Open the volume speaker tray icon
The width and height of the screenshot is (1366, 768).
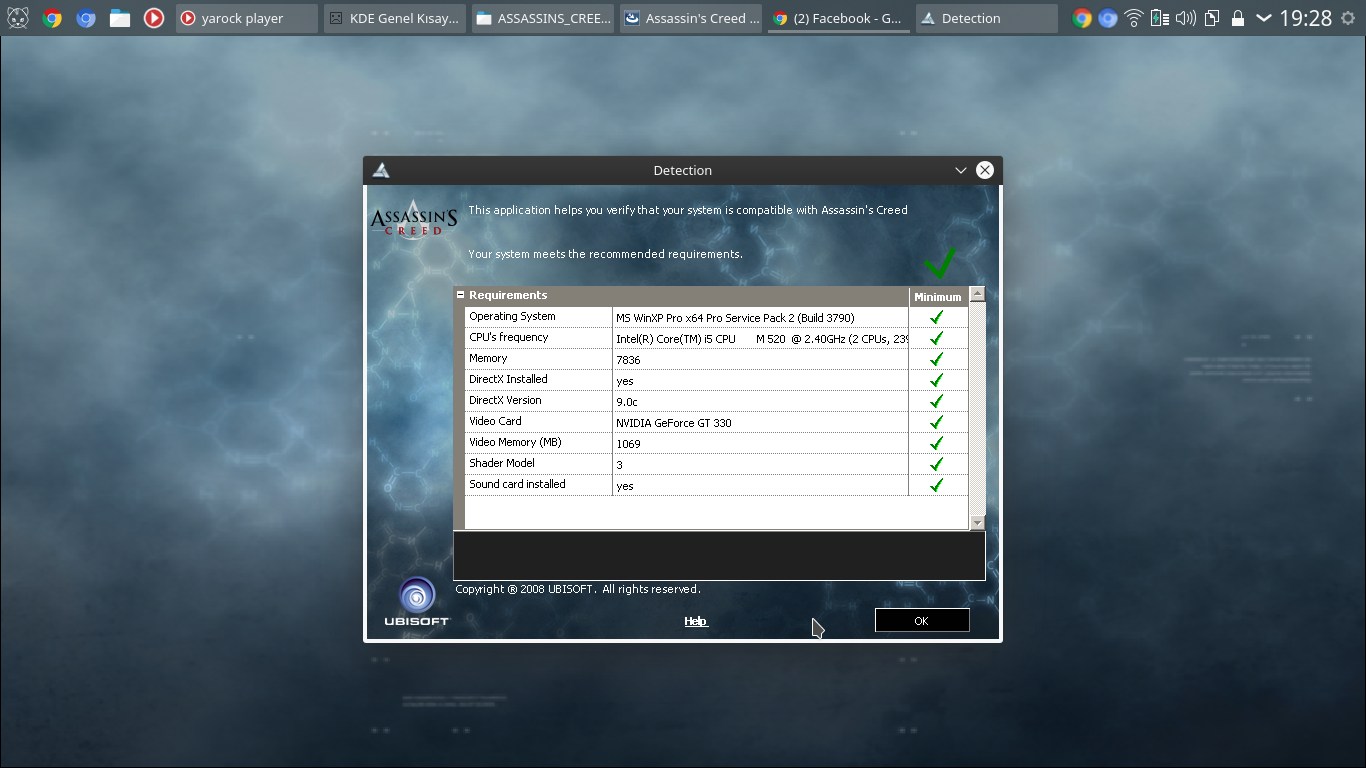click(1186, 18)
